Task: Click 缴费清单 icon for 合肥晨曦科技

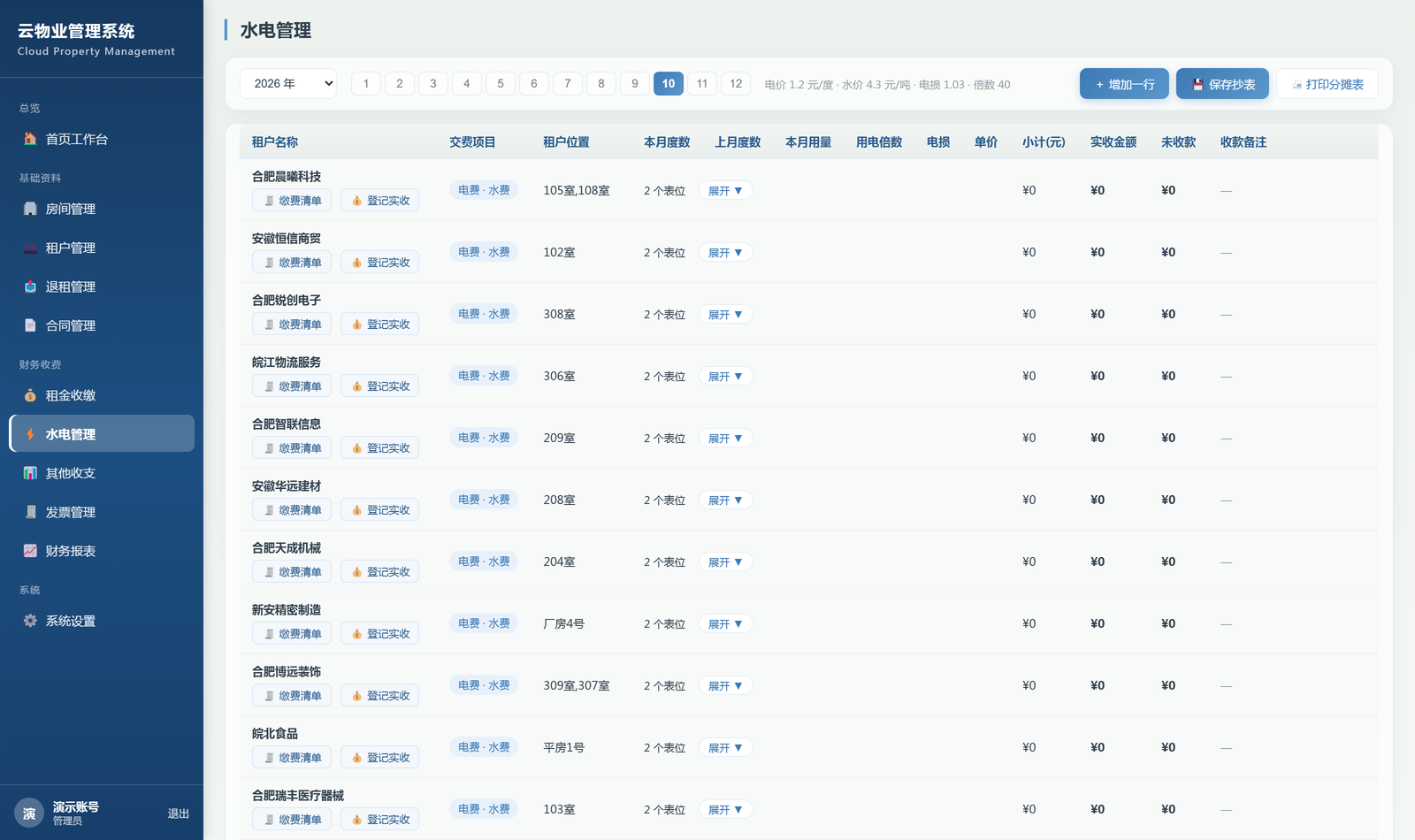Action: (269, 201)
